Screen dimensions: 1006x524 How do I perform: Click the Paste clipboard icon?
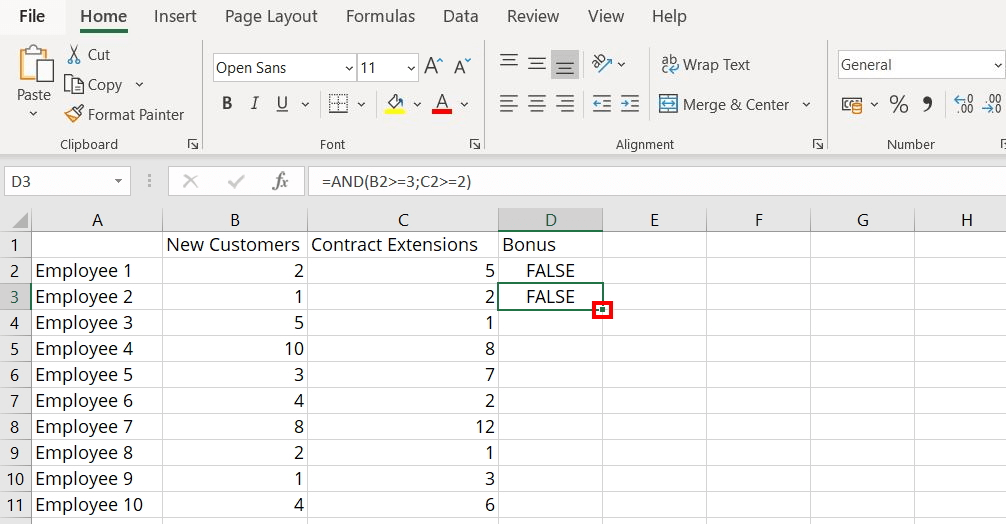[35, 64]
